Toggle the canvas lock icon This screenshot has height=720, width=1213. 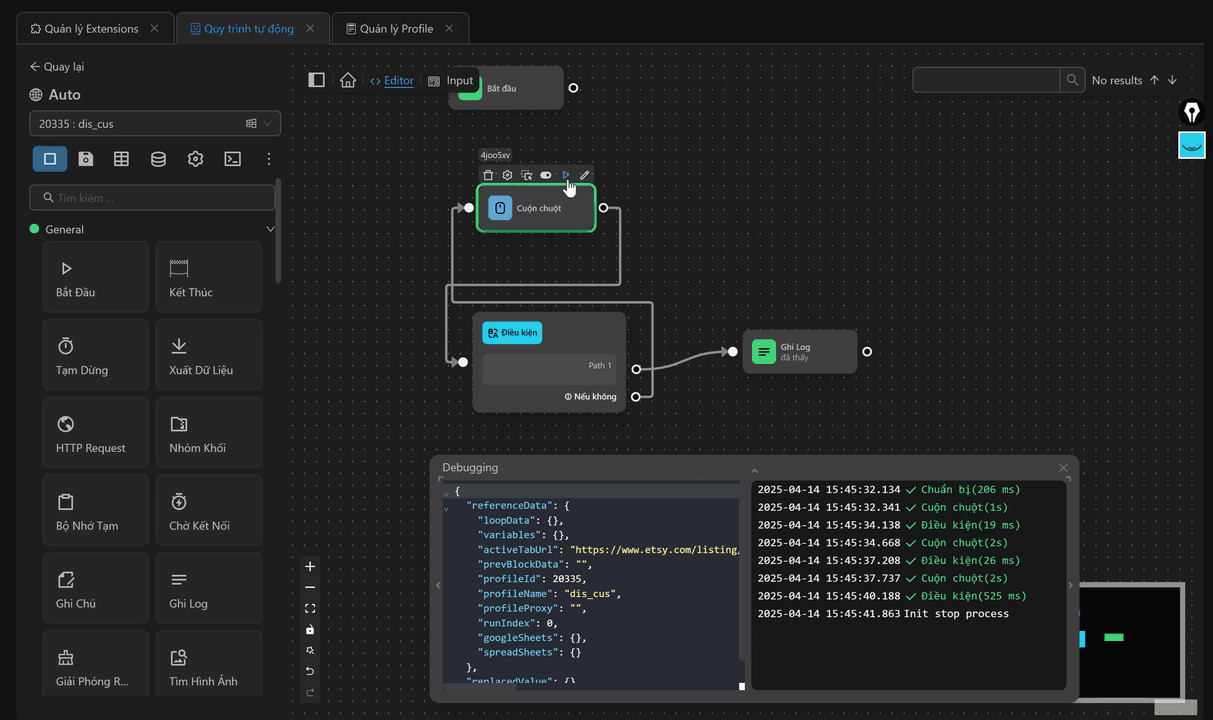pyautogui.click(x=310, y=629)
